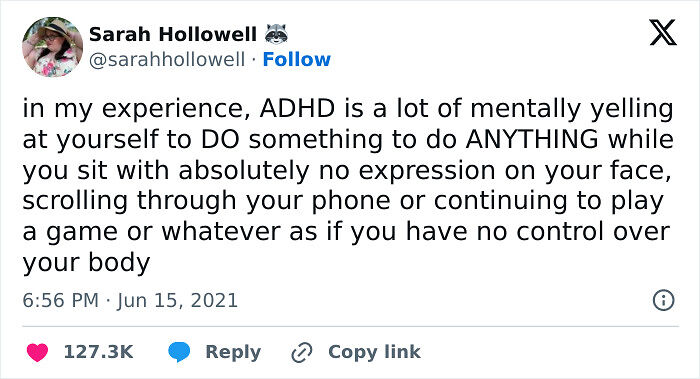Click the X logo icon
The width and height of the screenshot is (700, 379).
tap(663, 33)
